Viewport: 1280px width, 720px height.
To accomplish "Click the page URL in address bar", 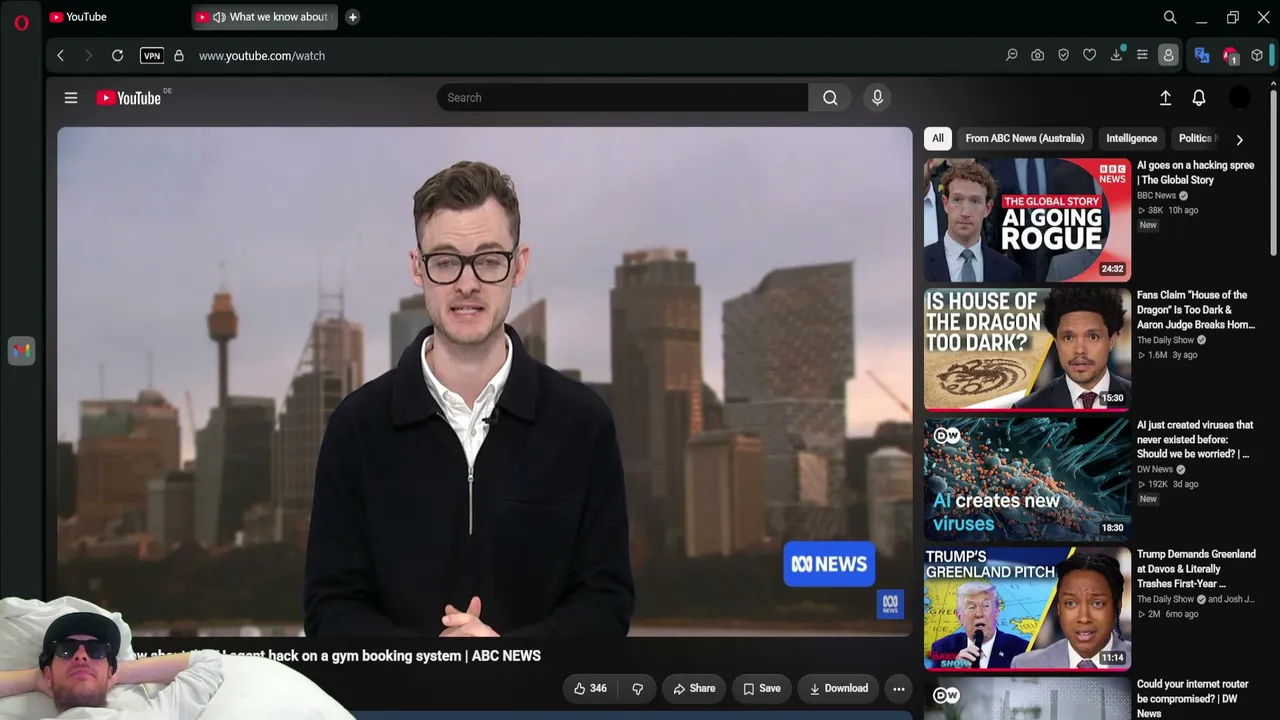I will 262,56.
